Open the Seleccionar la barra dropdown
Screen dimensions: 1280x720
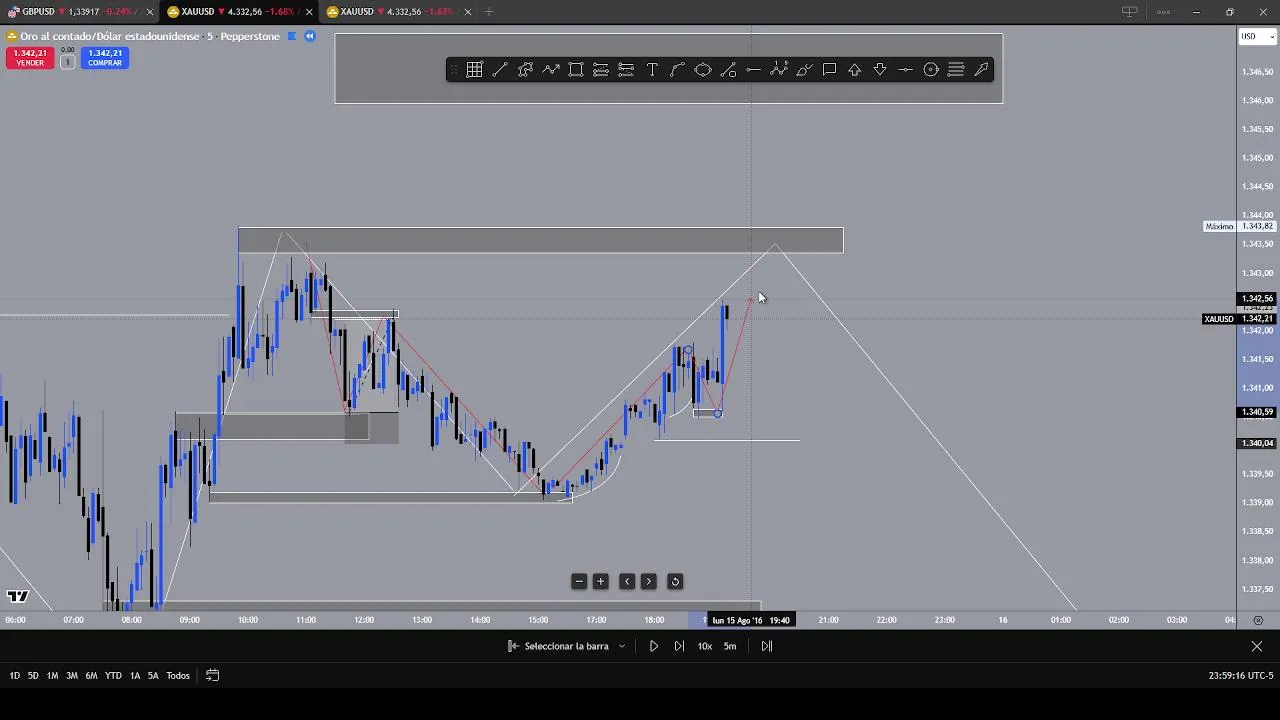point(567,646)
